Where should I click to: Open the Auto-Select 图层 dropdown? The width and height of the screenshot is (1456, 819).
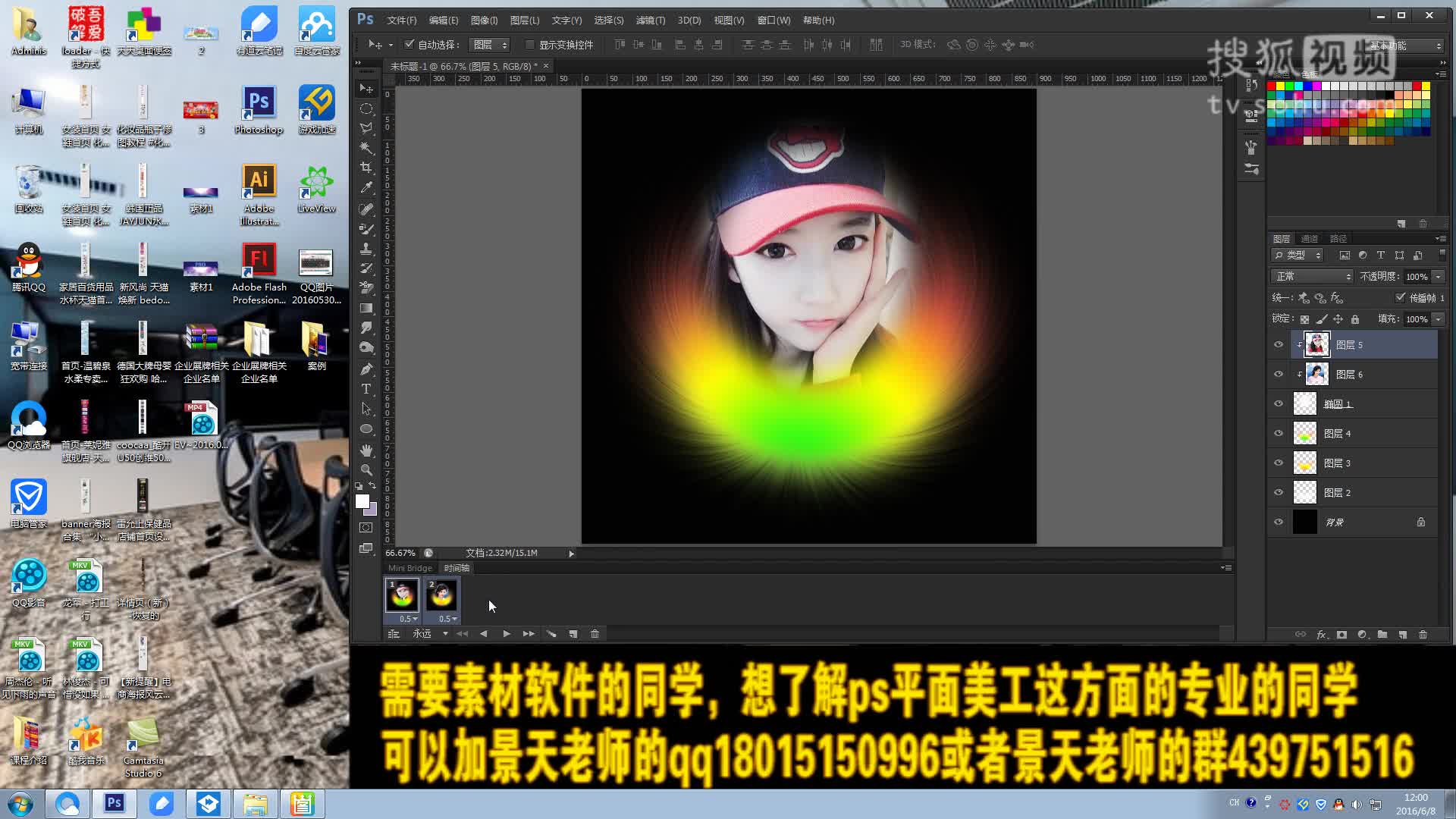[490, 45]
